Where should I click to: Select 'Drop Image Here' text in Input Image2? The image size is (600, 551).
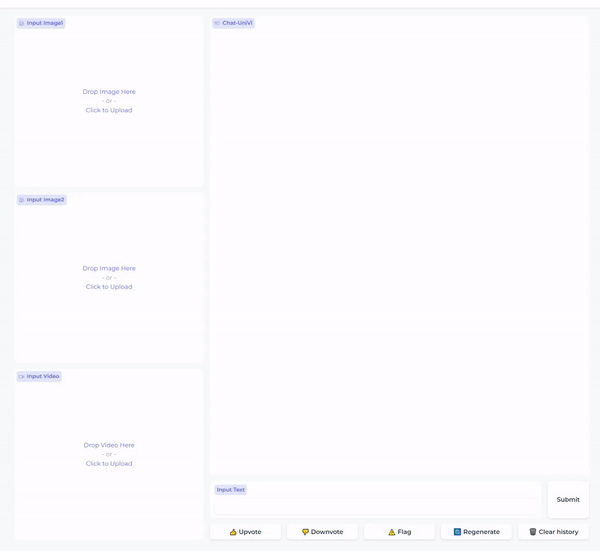(109, 269)
